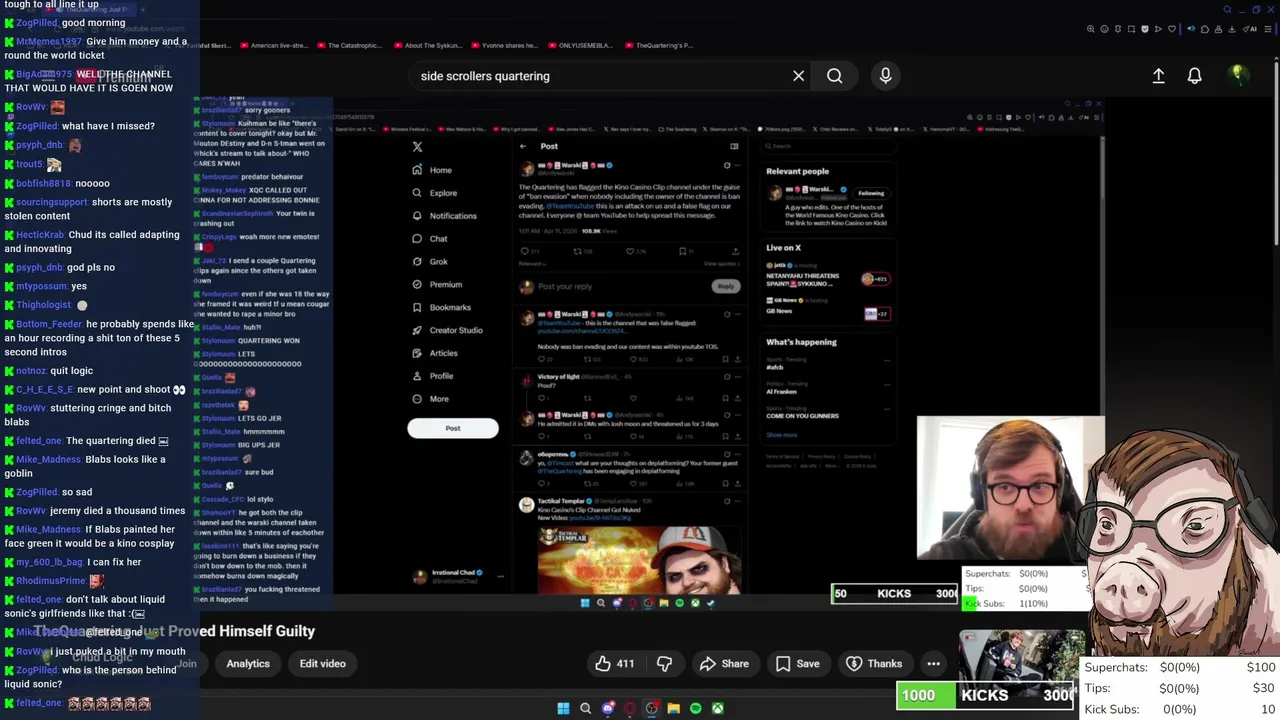
Task: Open Profile in X sidebar
Action: point(433,376)
